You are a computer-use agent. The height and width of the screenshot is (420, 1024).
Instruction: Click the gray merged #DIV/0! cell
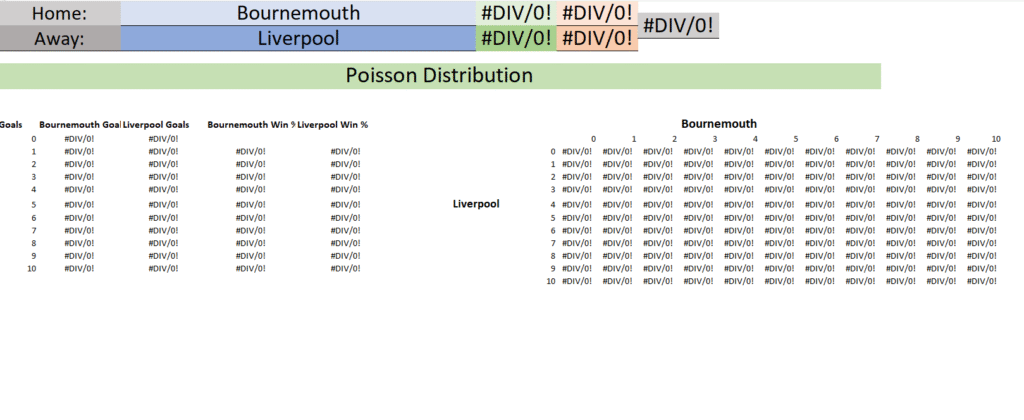tap(678, 25)
